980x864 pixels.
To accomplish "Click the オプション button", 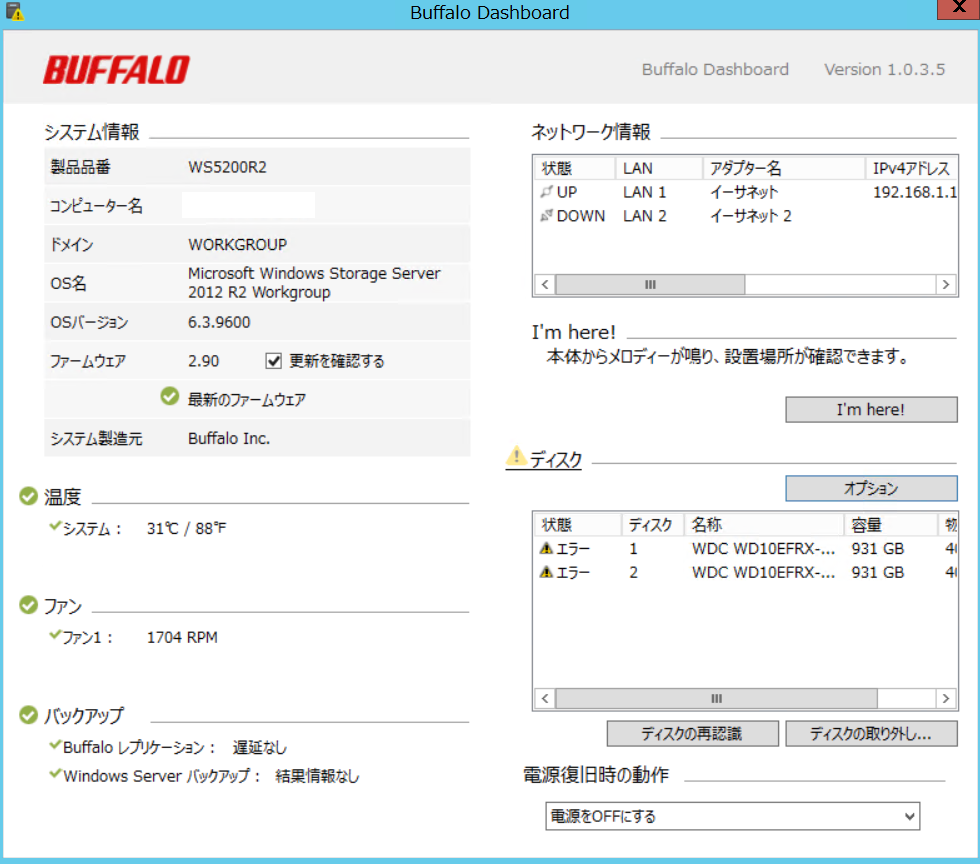I will 871,488.
